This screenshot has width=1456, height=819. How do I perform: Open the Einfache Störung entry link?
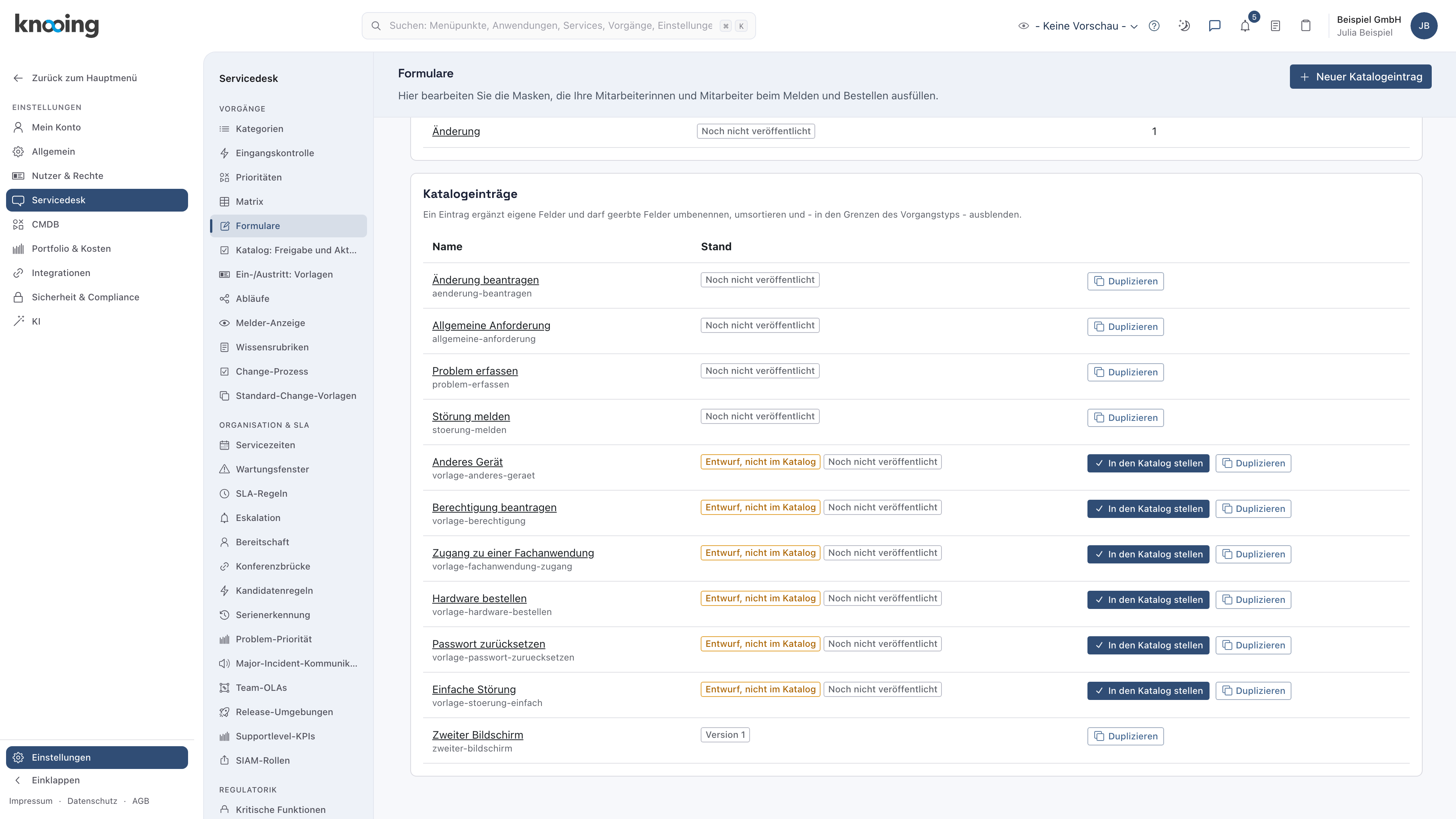pyautogui.click(x=474, y=690)
